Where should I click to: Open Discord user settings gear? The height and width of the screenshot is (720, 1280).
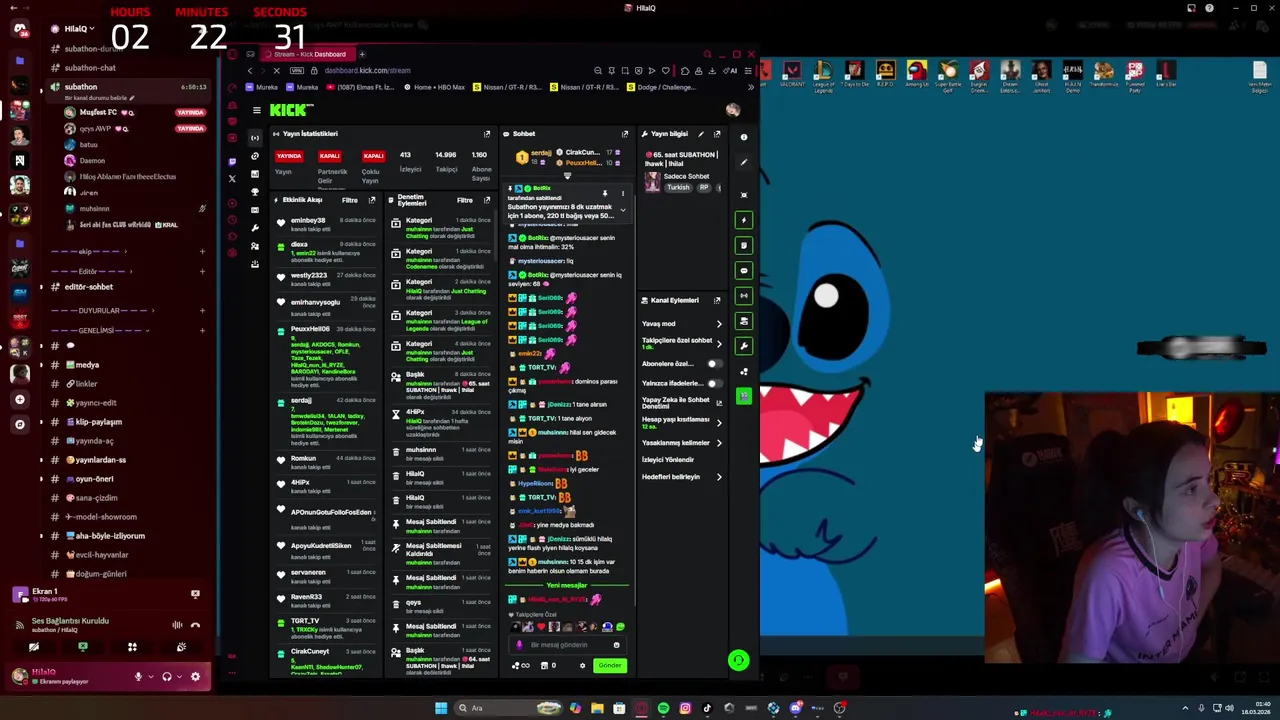[x=195, y=677]
